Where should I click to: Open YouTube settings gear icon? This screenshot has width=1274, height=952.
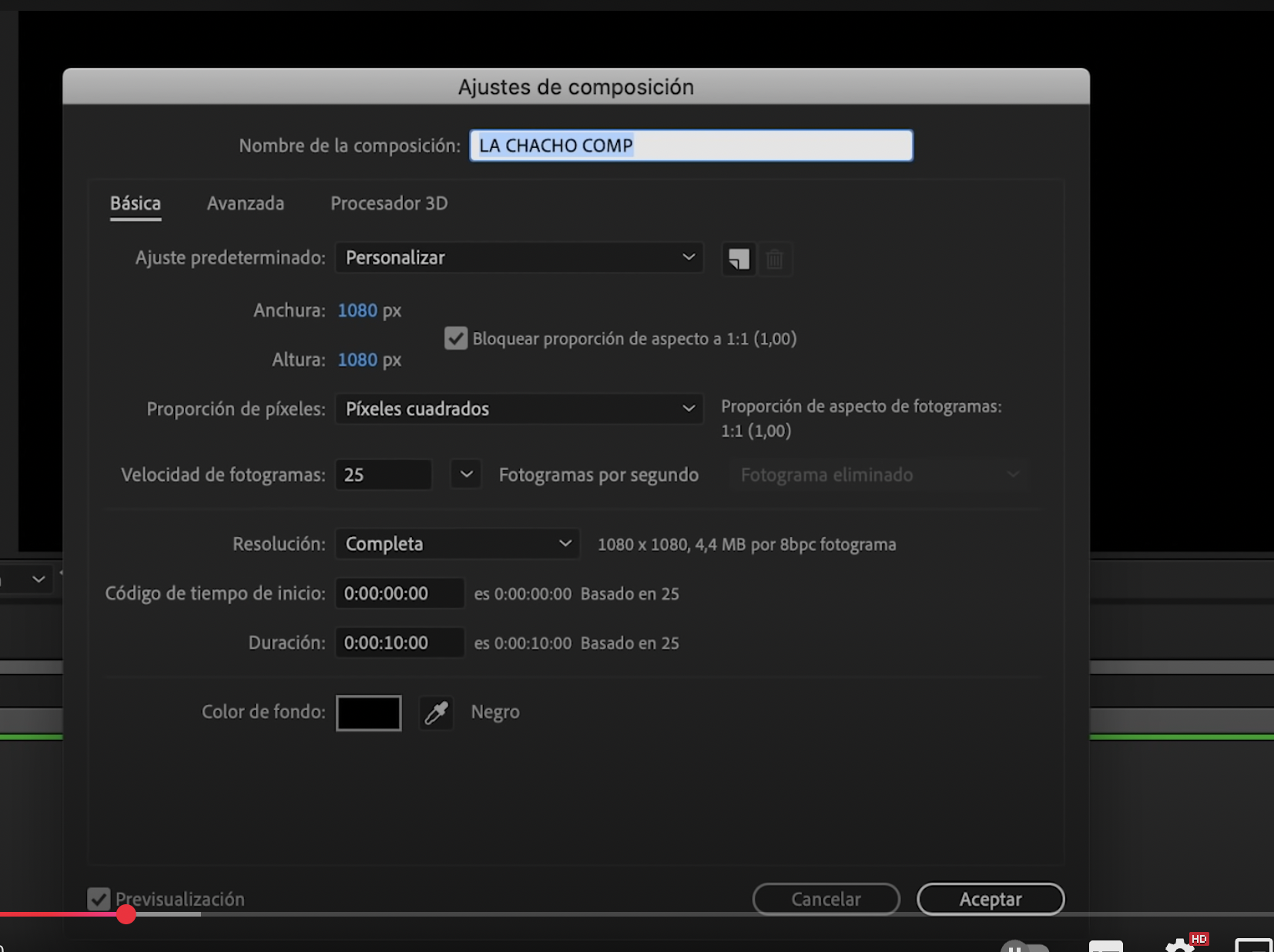(x=1179, y=946)
